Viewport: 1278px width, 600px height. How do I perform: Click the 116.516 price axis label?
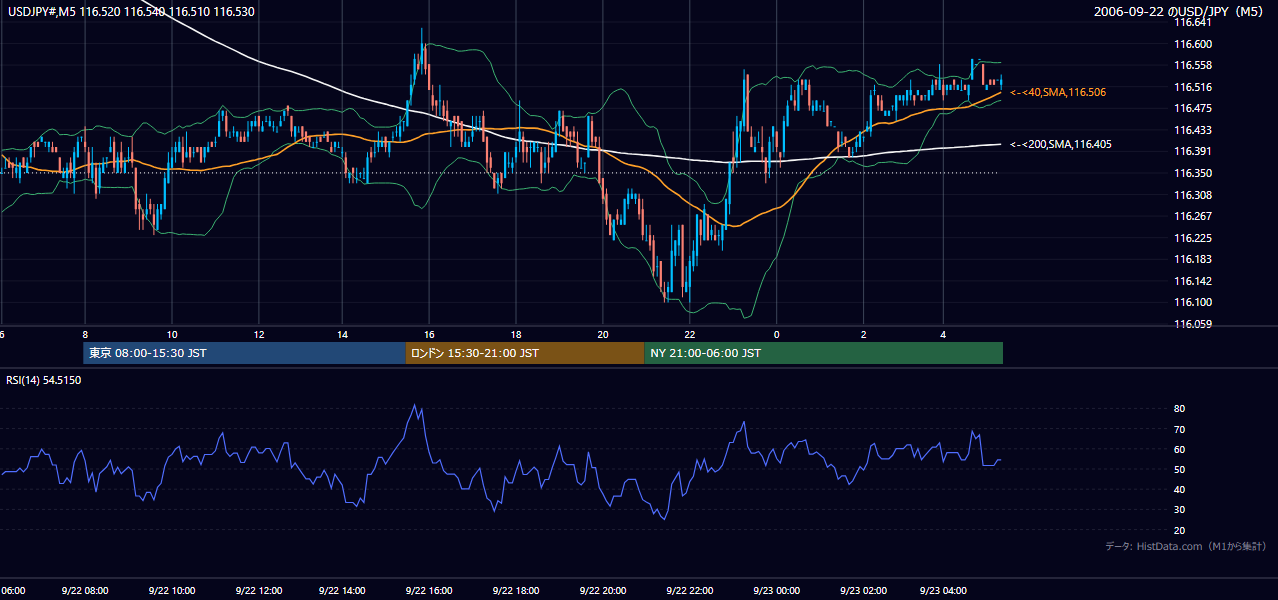[x=1194, y=87]
